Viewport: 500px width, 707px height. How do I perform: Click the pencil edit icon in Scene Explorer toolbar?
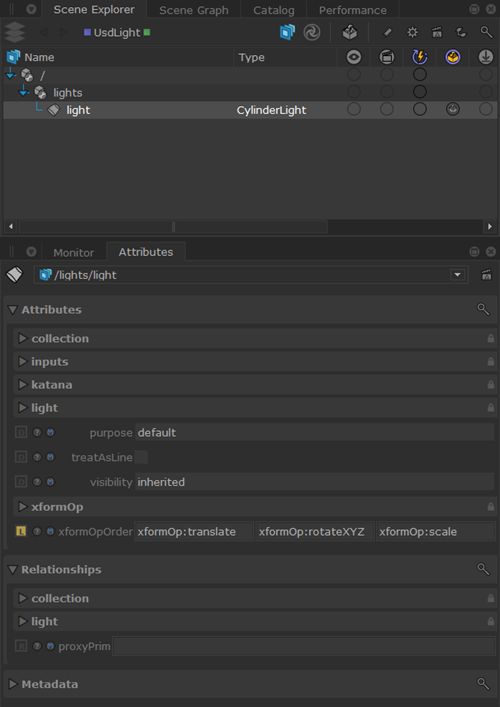tap(387, 32)
